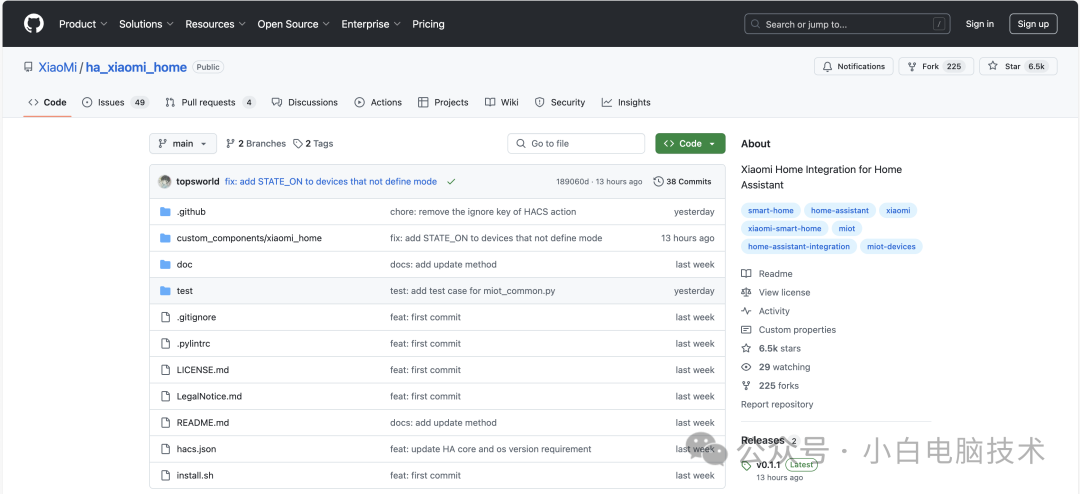The image size is (1080, 494).
Task: Click the Sign in link
Action: pos(979,23)
